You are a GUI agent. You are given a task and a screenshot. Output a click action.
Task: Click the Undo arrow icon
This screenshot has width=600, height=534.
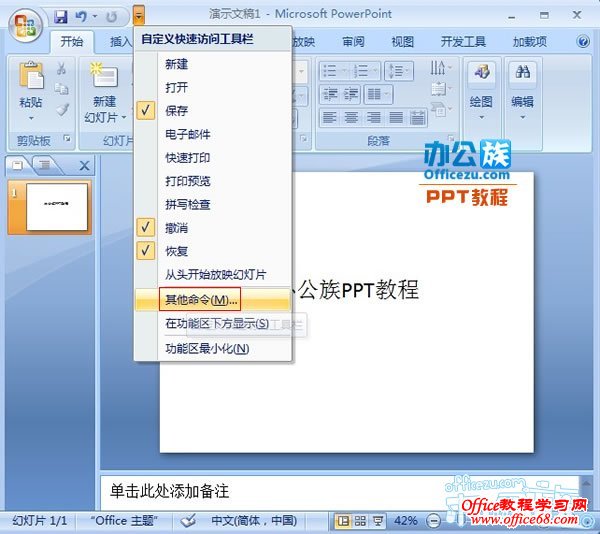coord(81,16)
